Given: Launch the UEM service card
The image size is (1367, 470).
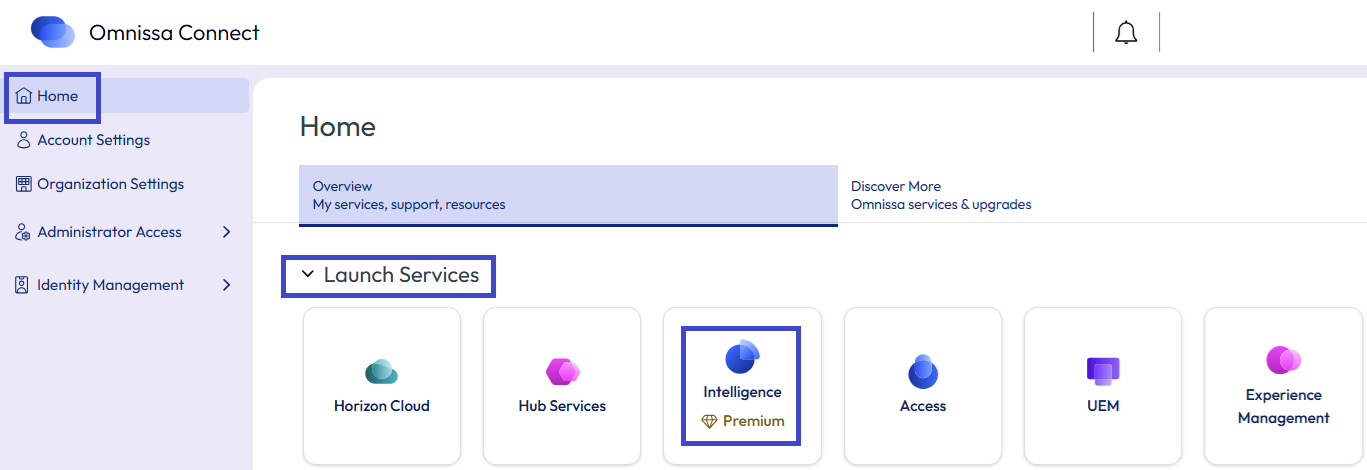Looking at the screenshot, I should (x=1103, y=386).
